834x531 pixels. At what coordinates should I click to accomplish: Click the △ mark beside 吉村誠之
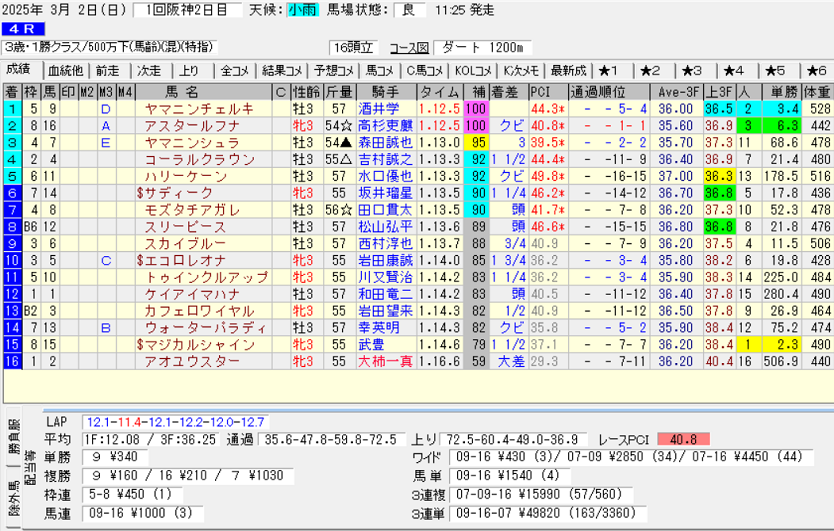(346, 159)
